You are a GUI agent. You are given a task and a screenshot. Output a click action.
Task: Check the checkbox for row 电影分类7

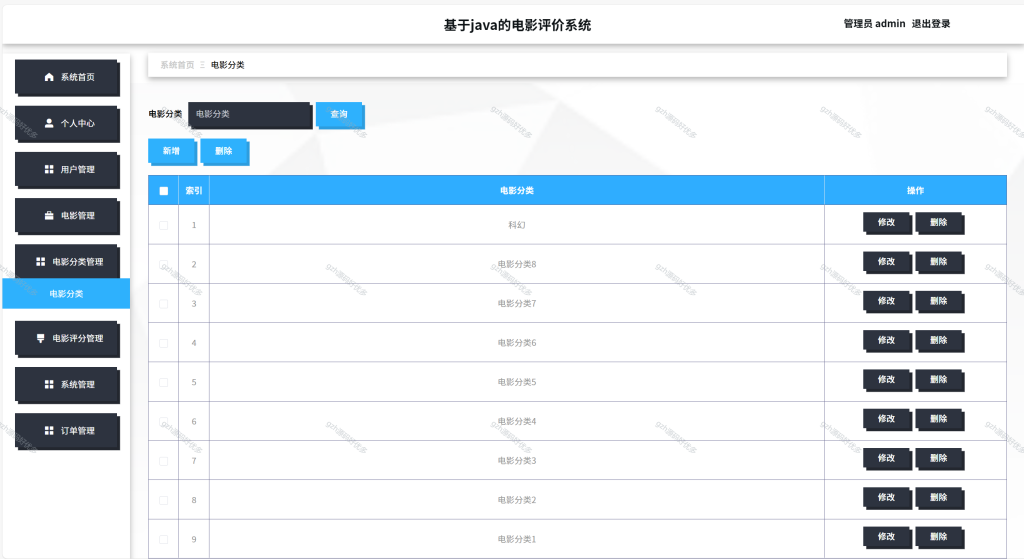(163, 304)
